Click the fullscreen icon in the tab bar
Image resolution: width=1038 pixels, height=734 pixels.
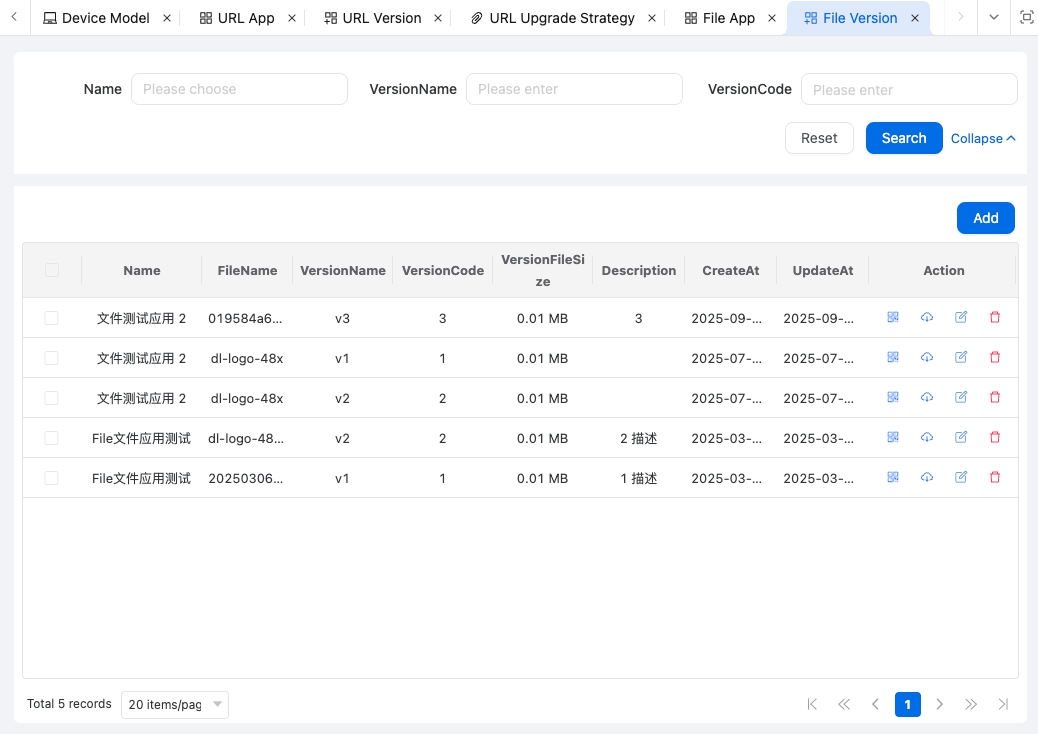tap(1026, 17)
